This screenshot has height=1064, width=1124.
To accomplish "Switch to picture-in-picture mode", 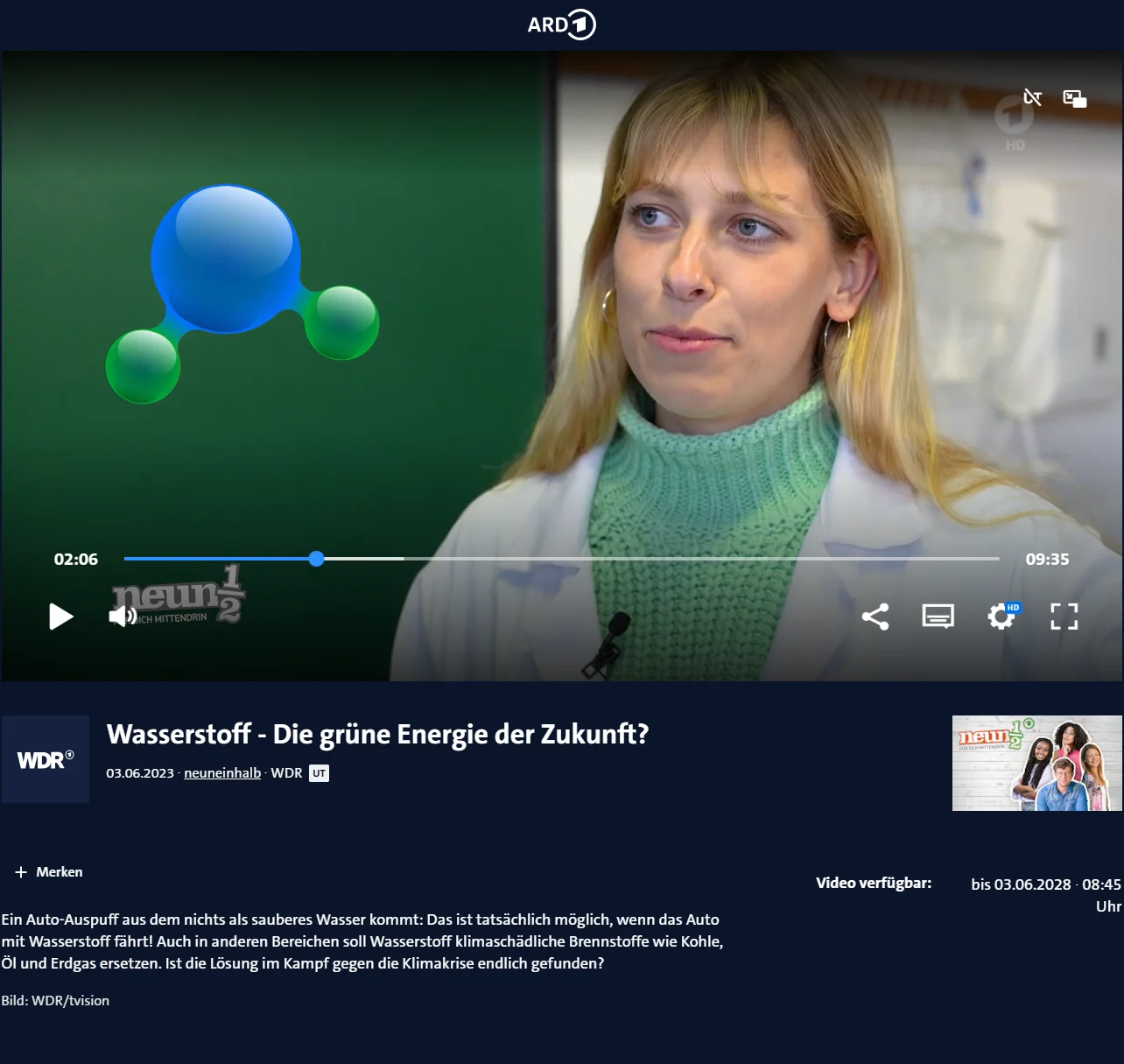I will [1074, 98].
